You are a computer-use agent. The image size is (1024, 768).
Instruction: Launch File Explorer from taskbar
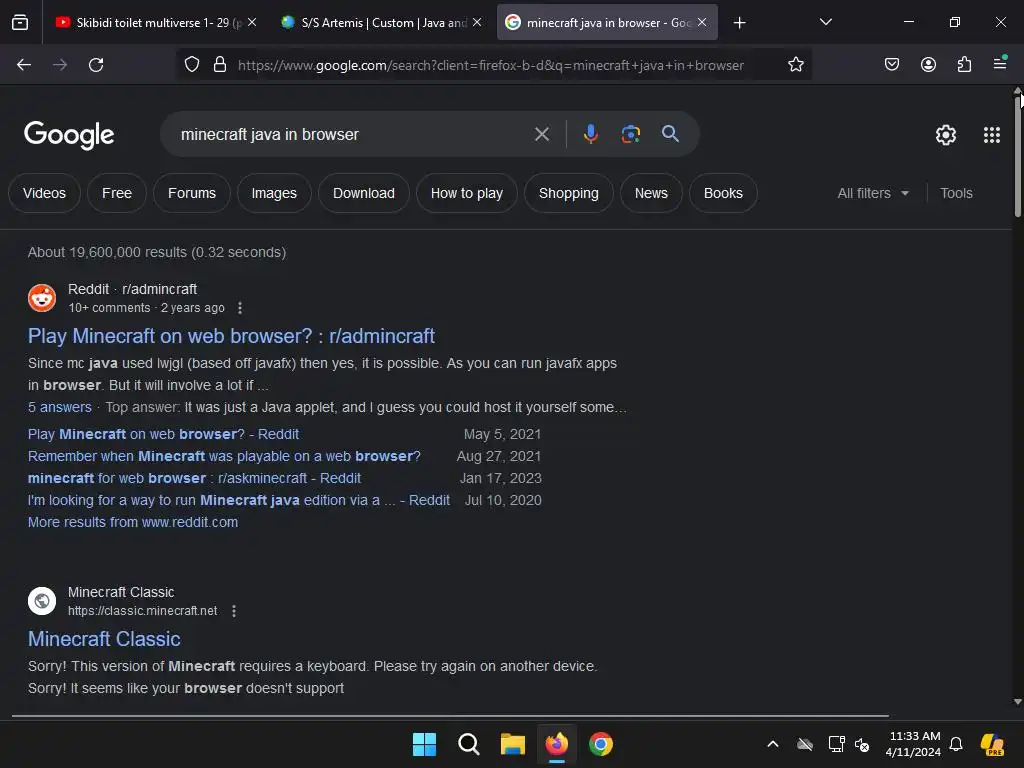(x=513, y=744)
